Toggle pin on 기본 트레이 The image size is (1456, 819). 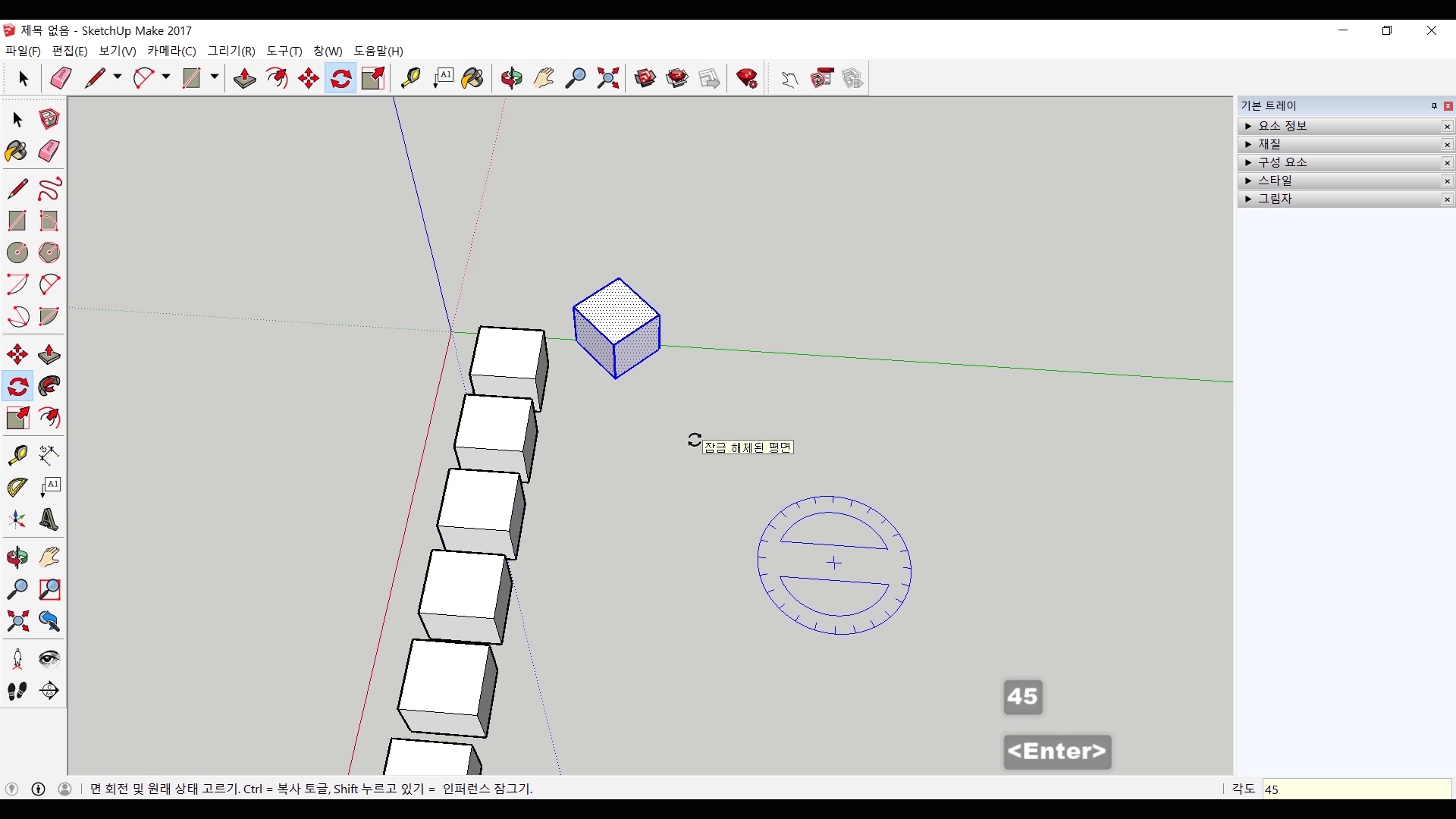click(x=1434, y=106)
